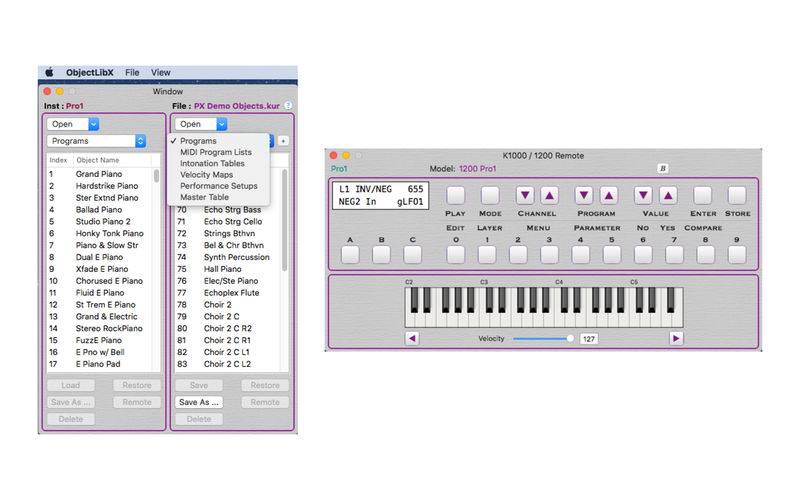
Task: Click the Object Name column header
Action: pyautogui.click(x=97, y=160)
